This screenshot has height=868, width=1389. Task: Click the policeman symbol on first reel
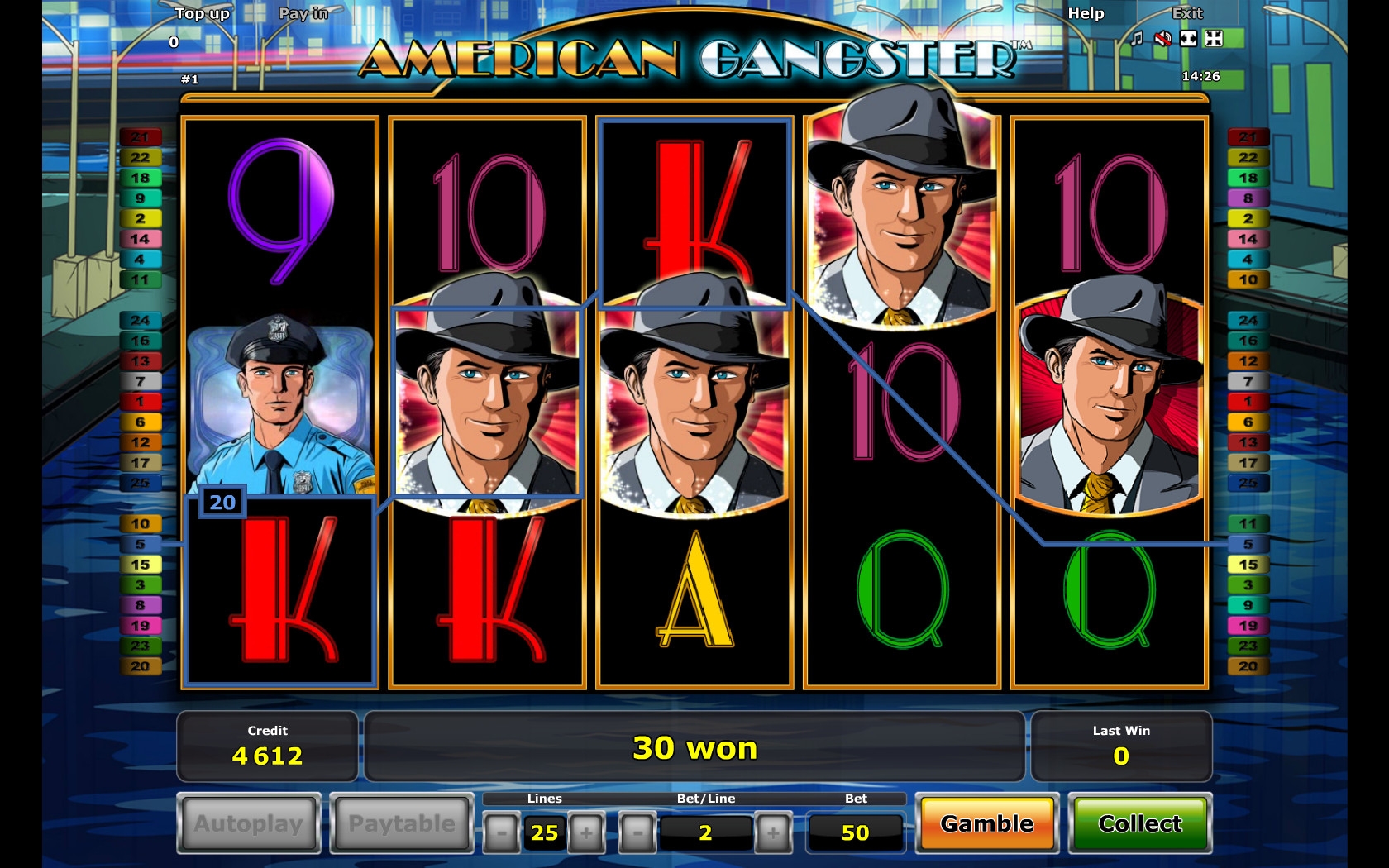coord(280,405)
